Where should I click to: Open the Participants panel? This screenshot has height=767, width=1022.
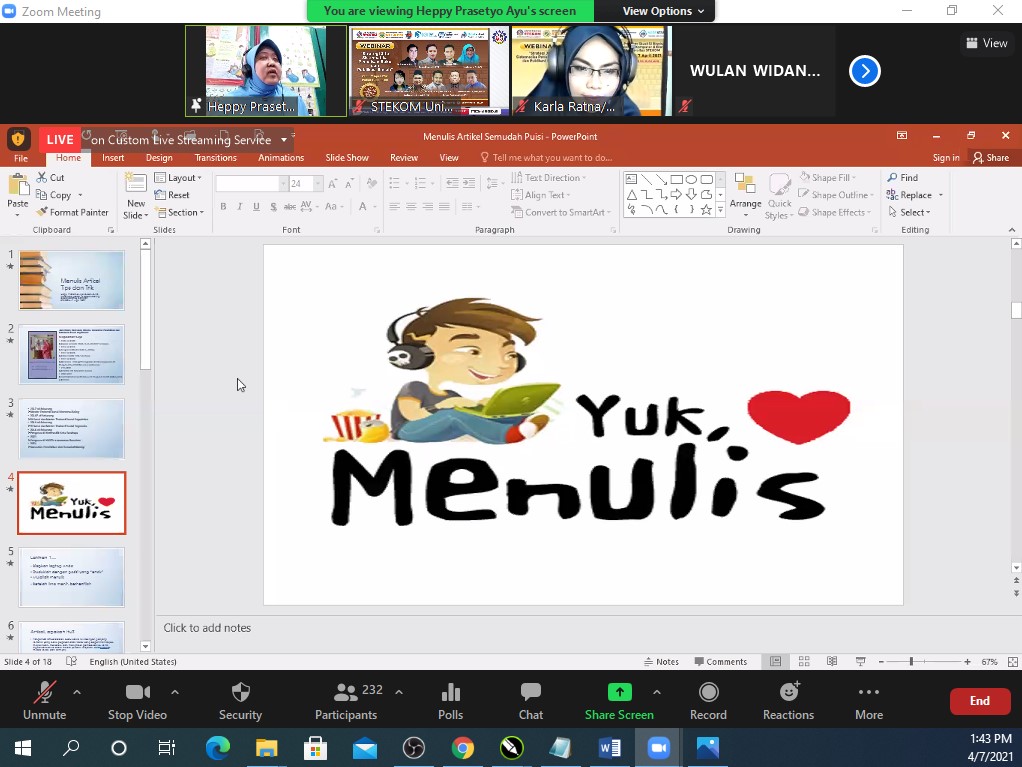[346, 701]
